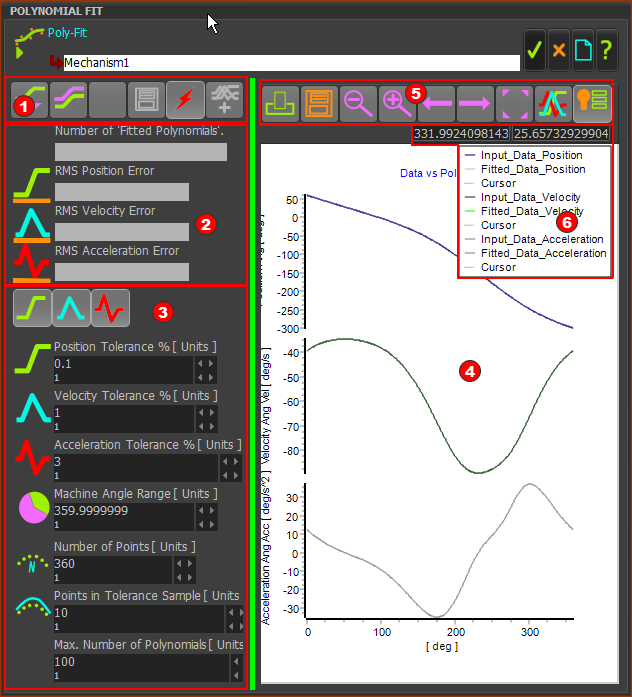Click the orange X cancel icon

559,50
